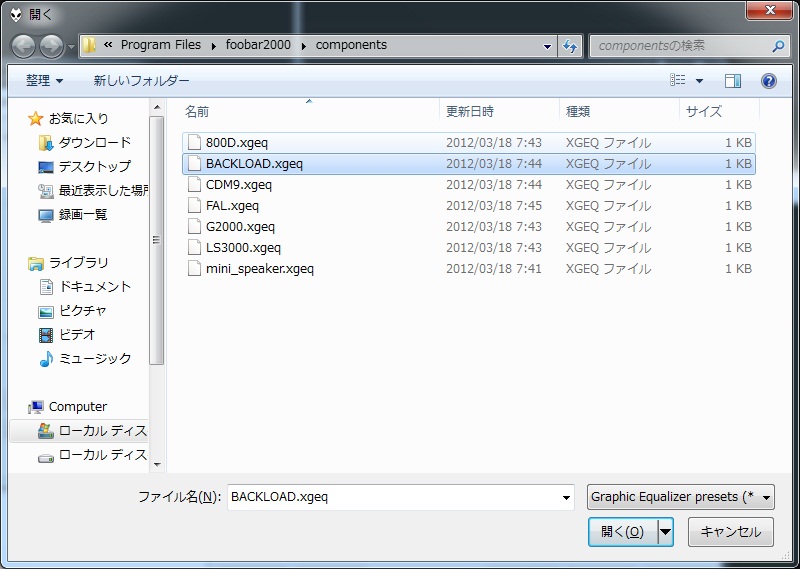Click the date 2012/03/18 7:45 of FAL.xgeq
The height and width of the screenshot is (569, 800).
[494, 206]
